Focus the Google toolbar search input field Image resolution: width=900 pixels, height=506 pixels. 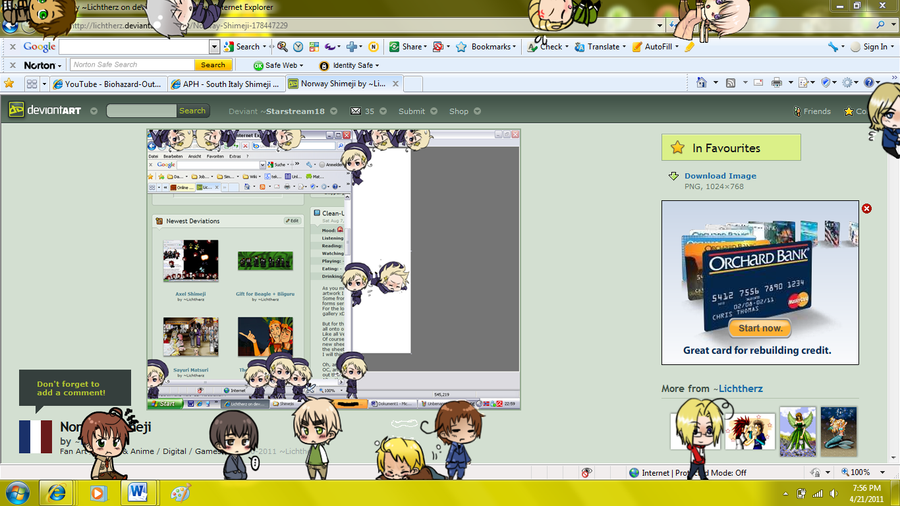pyautogui.click(x=134, y=46)
